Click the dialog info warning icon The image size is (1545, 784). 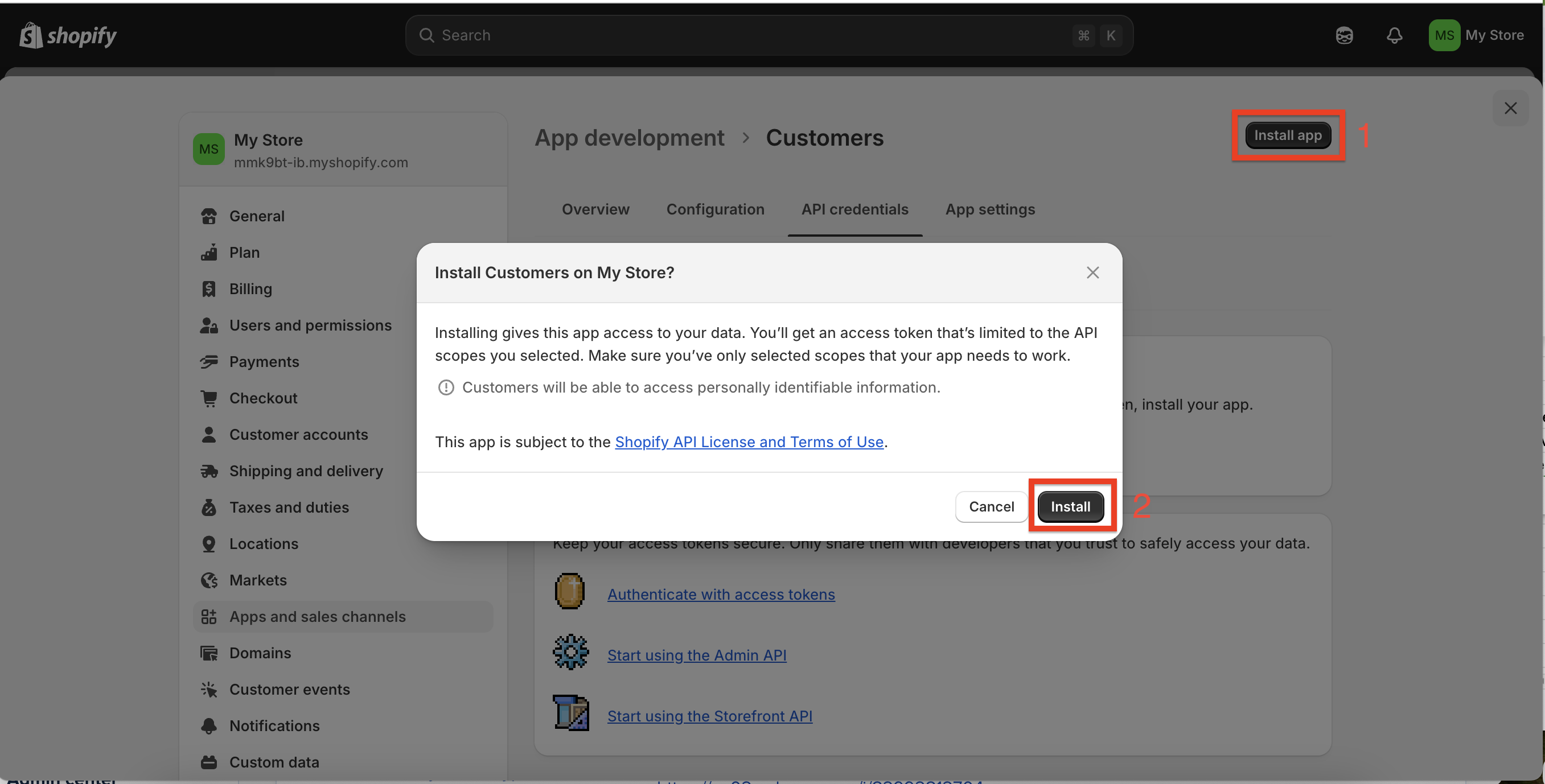click(x=446, y=388)
